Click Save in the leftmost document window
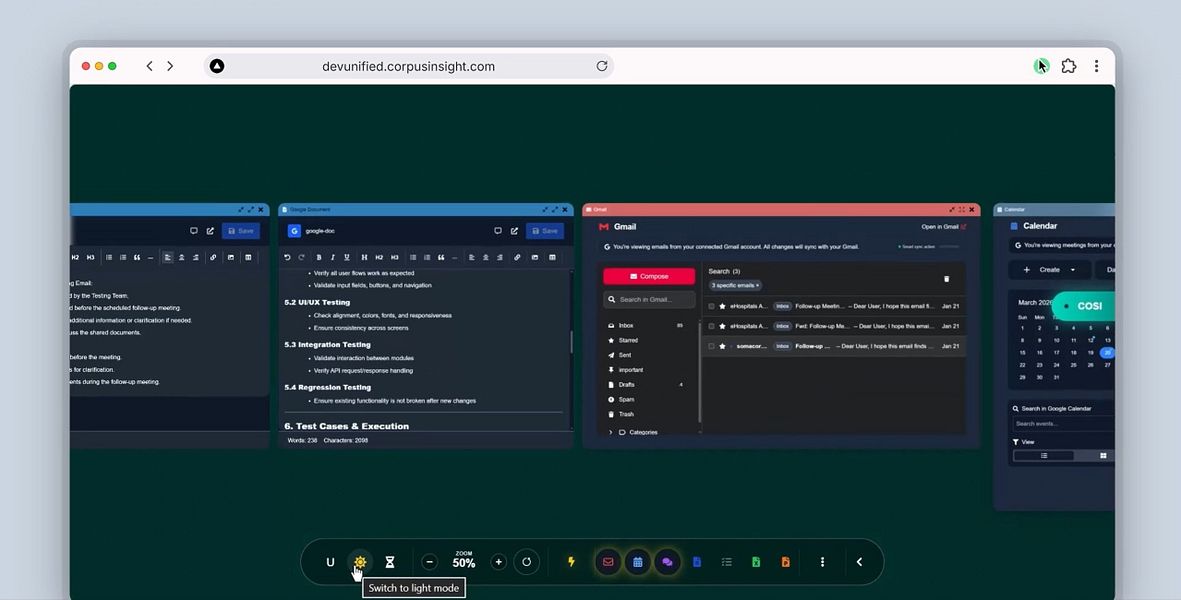The height and width of the screenshot is (600, 1181). (241, 231)
